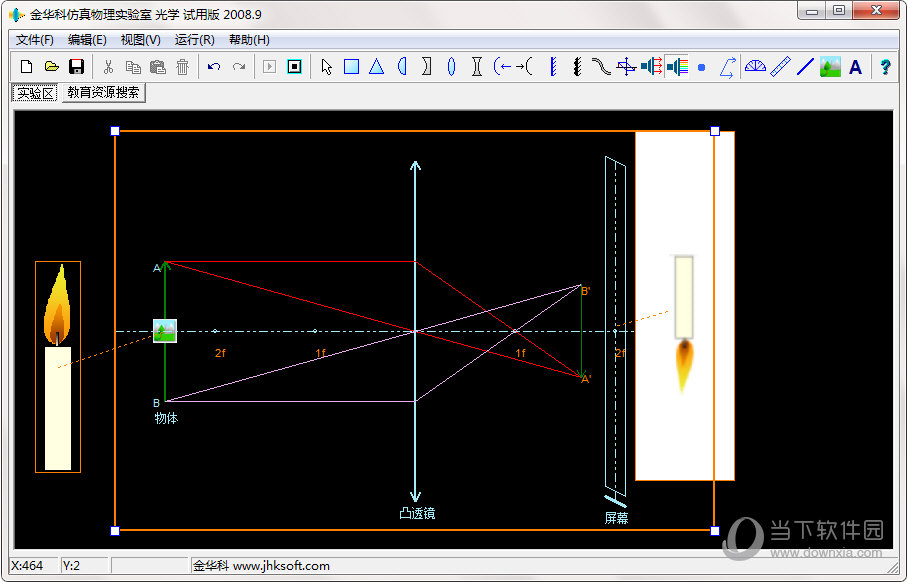Click the bottom-right selection handle
Screen dimensions: 907x582
tap(715, 531)
